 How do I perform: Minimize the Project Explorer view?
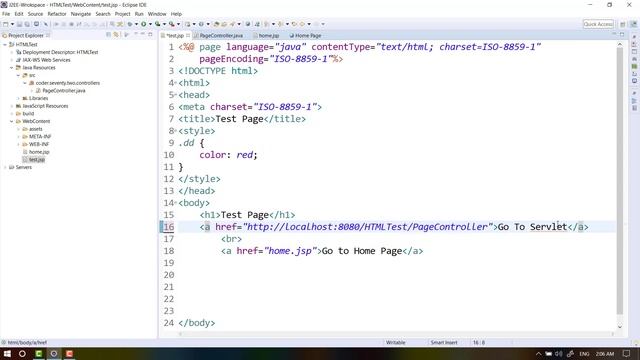143,35
